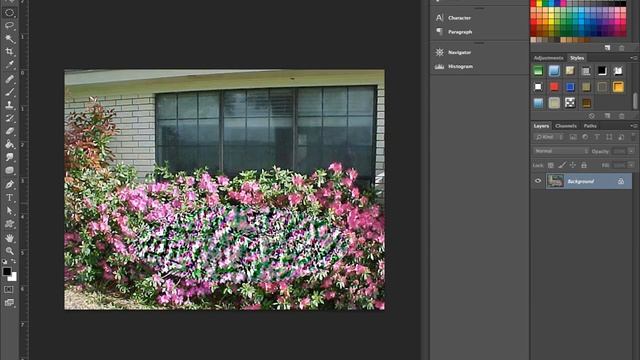
Task: Delete style using Styles panel trash
Action: [x=622, y=116]
